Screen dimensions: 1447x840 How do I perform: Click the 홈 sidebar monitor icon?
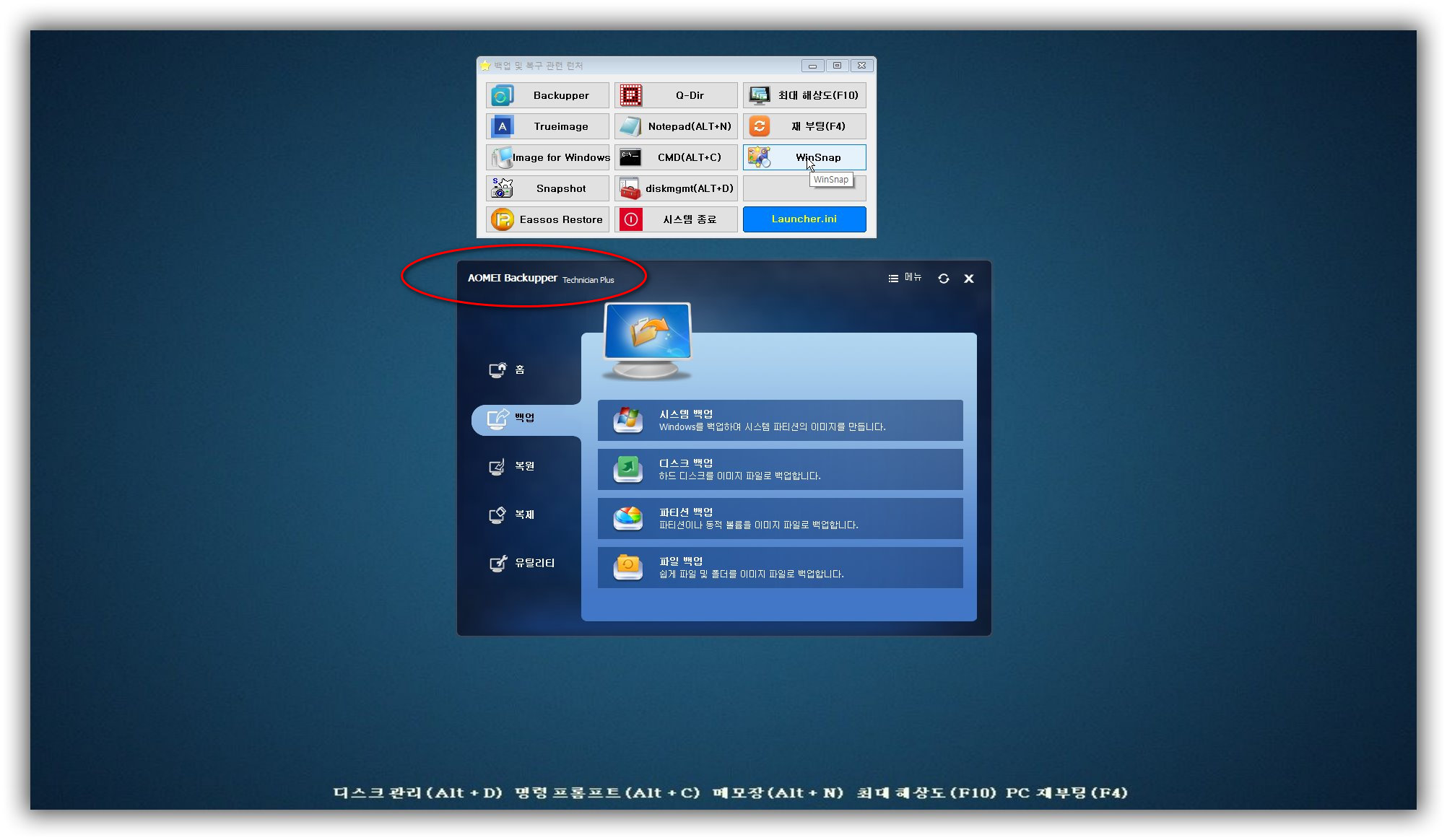(x=497, y=369)
